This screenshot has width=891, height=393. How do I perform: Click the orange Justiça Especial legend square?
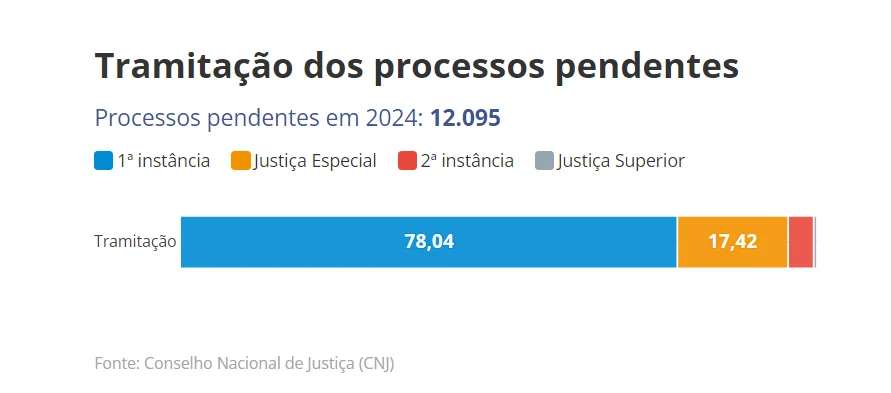point(240,161)
